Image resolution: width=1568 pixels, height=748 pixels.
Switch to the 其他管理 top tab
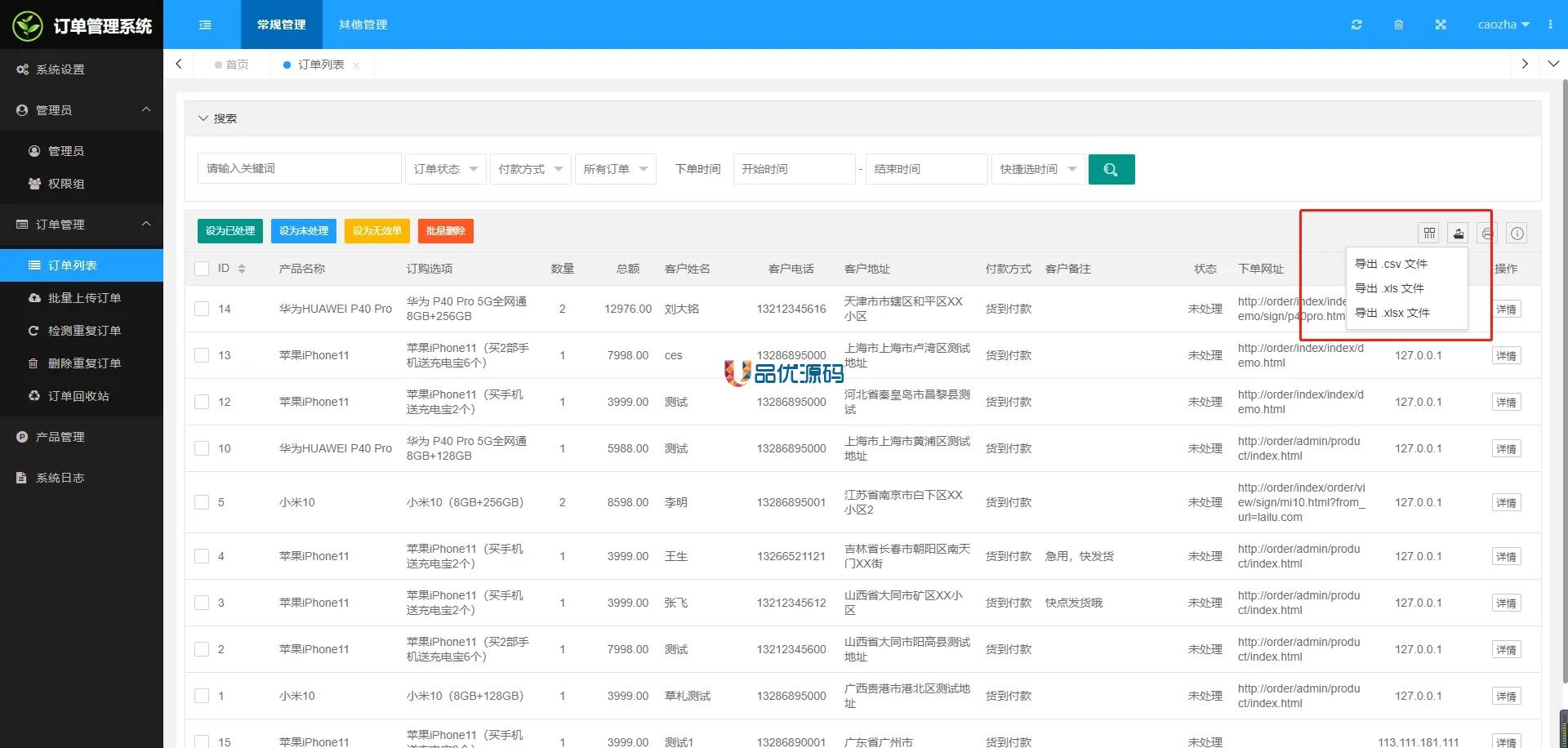pyautogui.click(x=363, y=24)
